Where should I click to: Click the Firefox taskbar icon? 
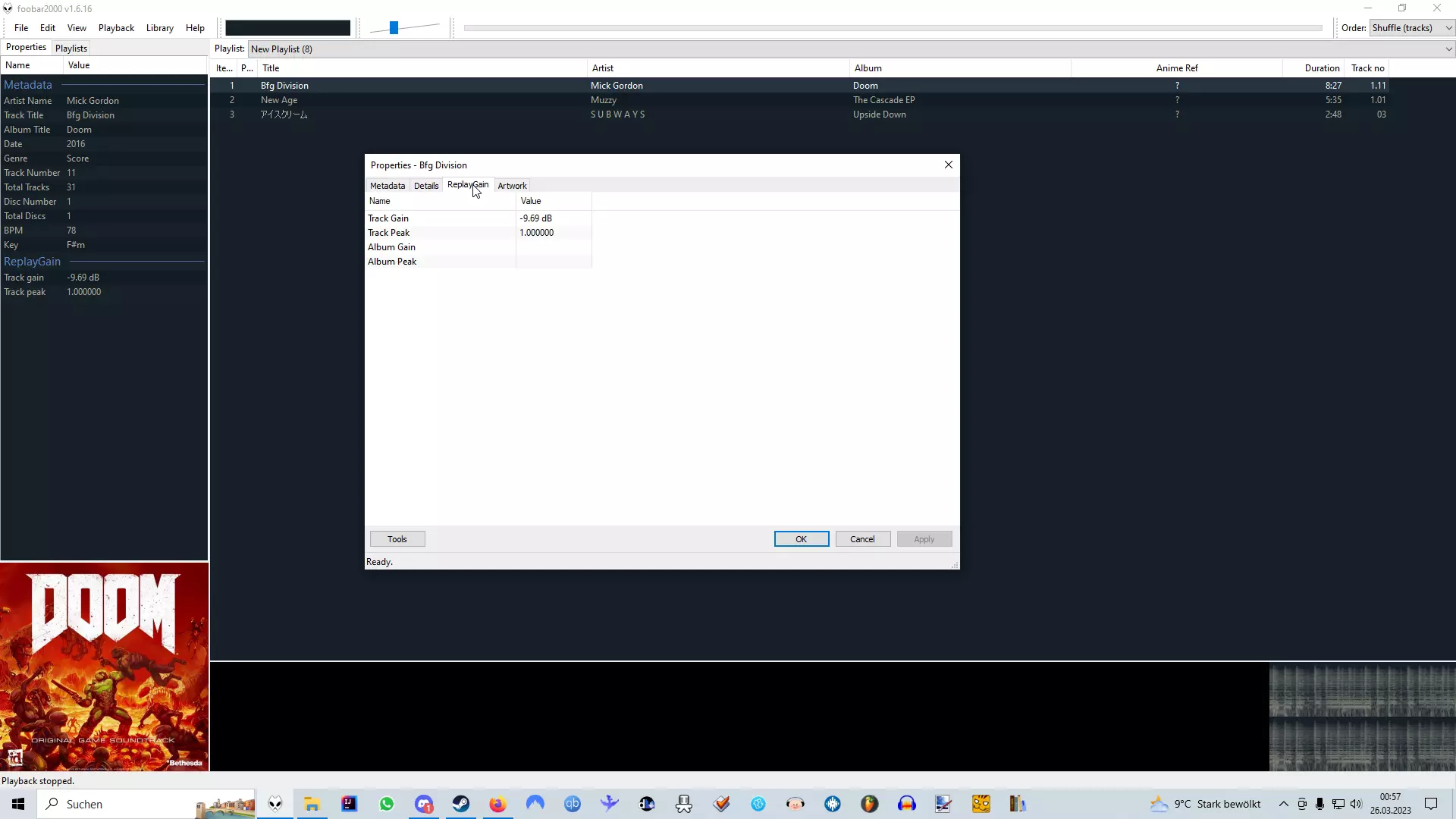(497, 804)
